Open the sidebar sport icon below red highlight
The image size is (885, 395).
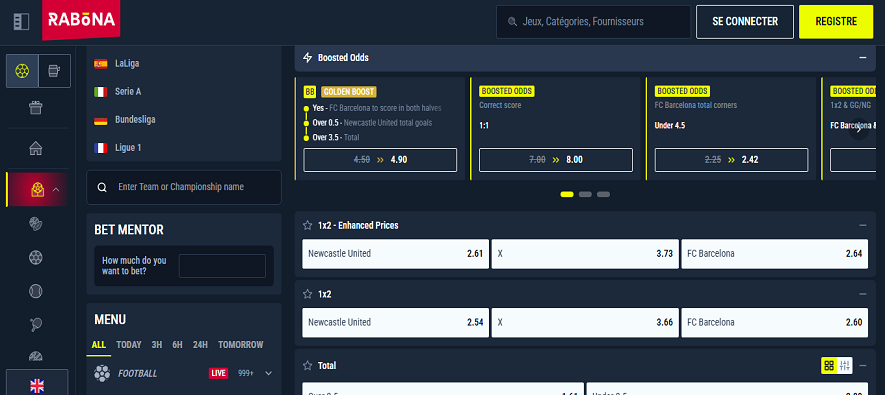(x=36, y=224)
